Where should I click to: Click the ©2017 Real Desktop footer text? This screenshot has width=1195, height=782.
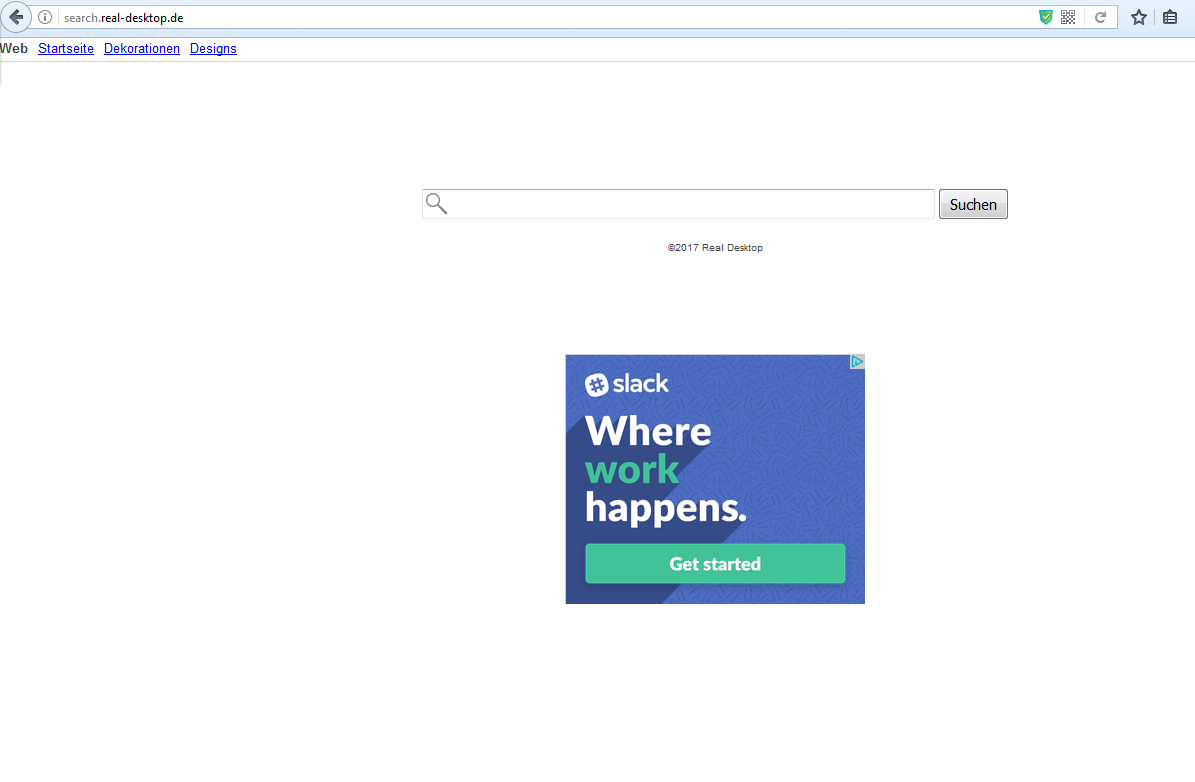click(715, 248)
